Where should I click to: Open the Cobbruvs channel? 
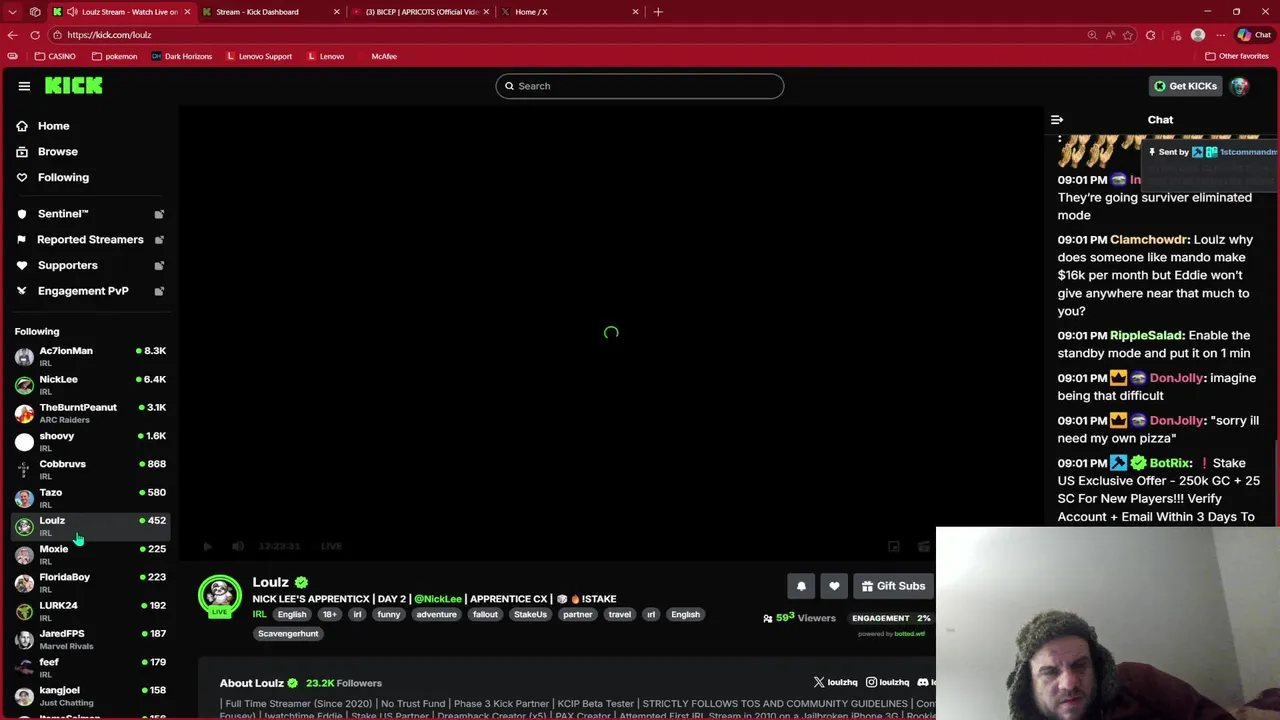pyautogui.click(x=90, y=469)
